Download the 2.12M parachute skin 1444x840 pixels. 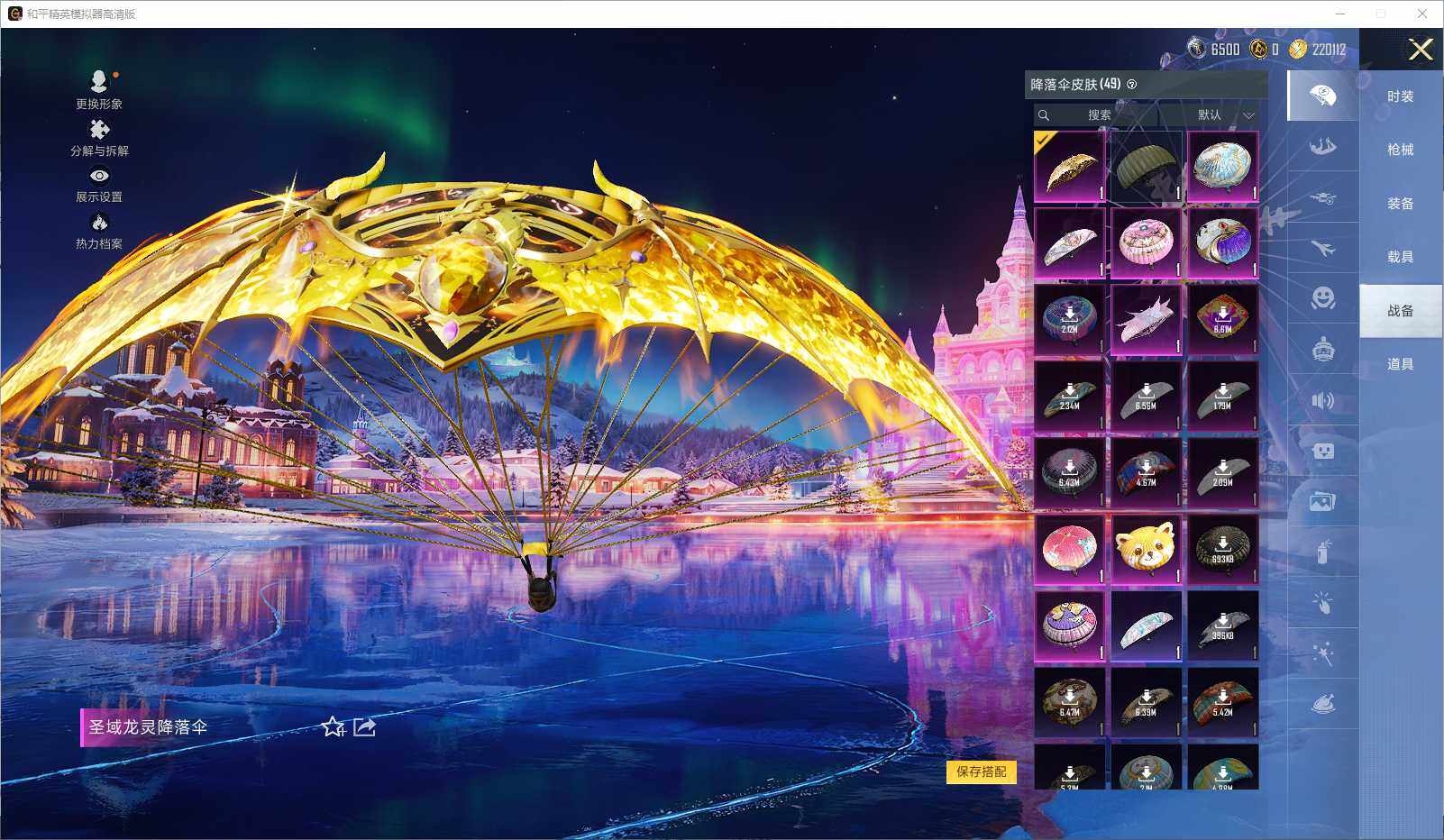pos(1069,319)
